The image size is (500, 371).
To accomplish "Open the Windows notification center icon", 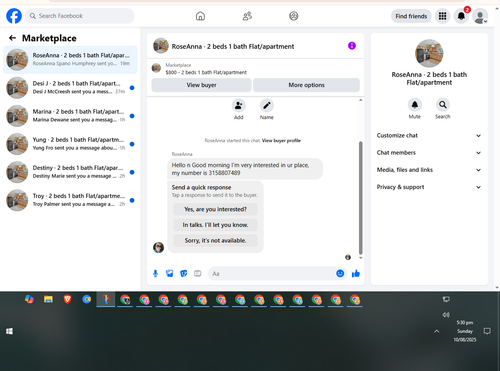I will tap(487, 331).
